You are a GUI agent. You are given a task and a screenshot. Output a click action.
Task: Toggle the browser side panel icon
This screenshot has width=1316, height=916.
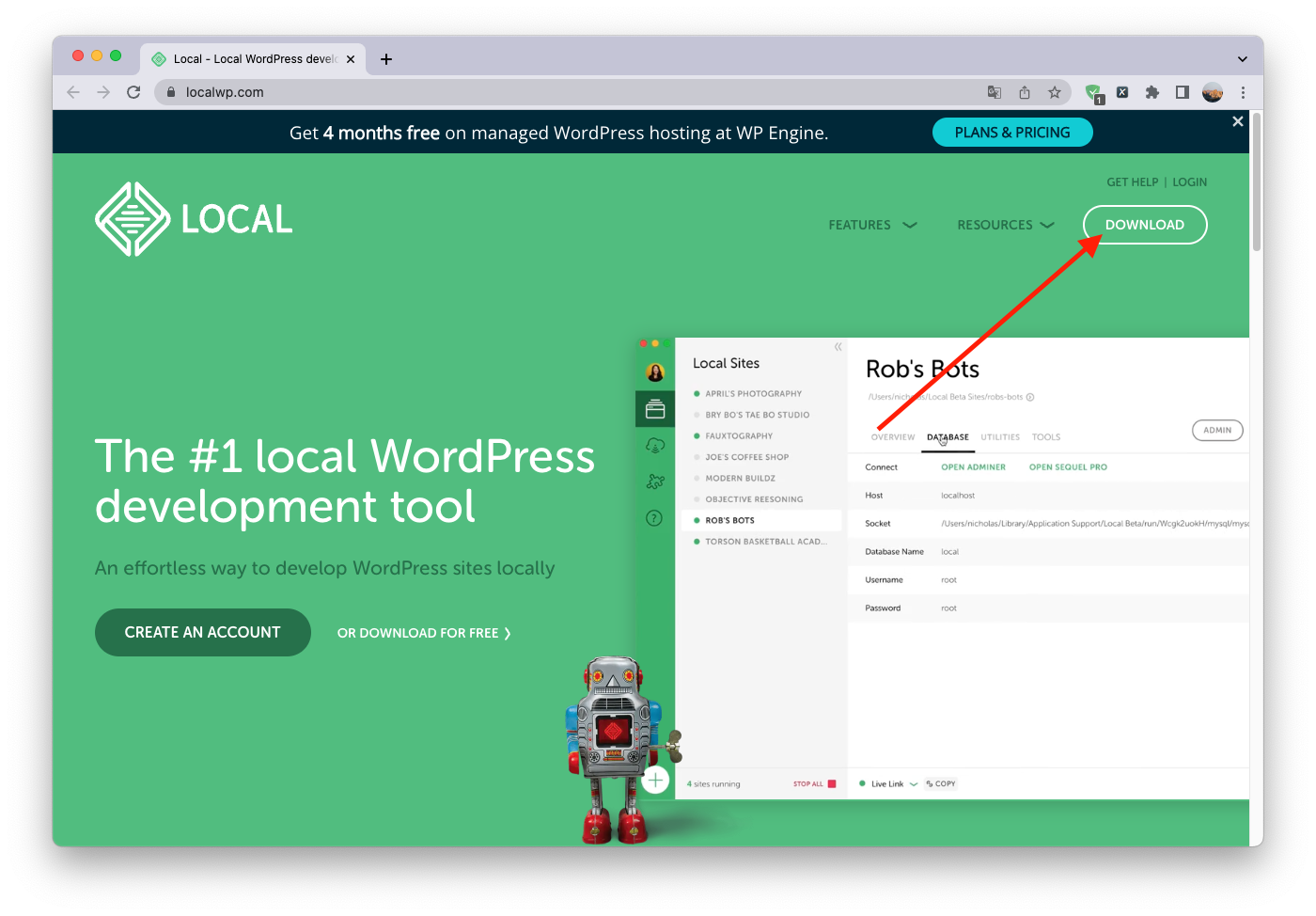pyautogui.click(x=1183, y=92)
